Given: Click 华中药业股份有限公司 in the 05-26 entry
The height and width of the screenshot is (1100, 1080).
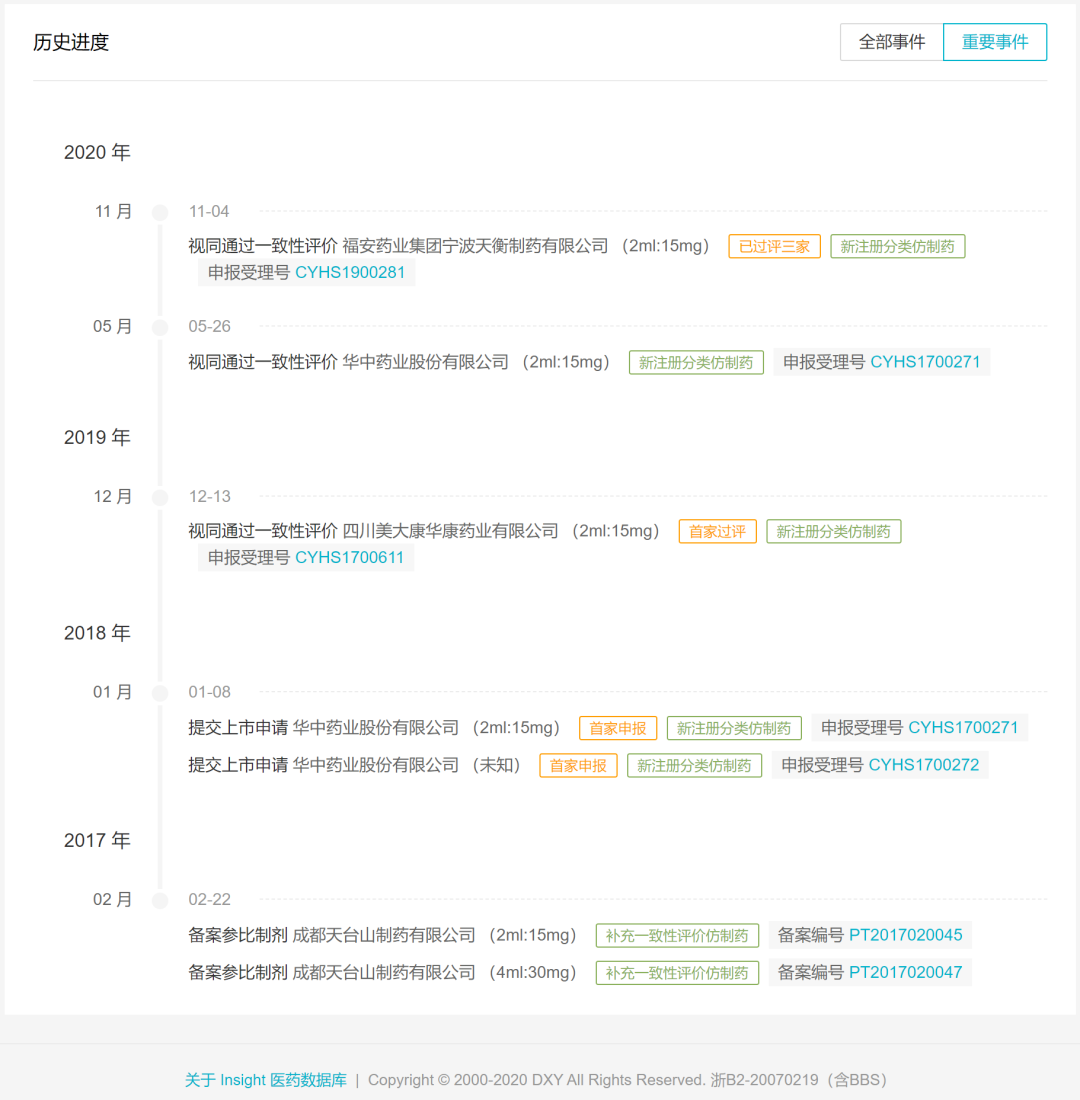Looking at the screenshot, I should (425, 362).
